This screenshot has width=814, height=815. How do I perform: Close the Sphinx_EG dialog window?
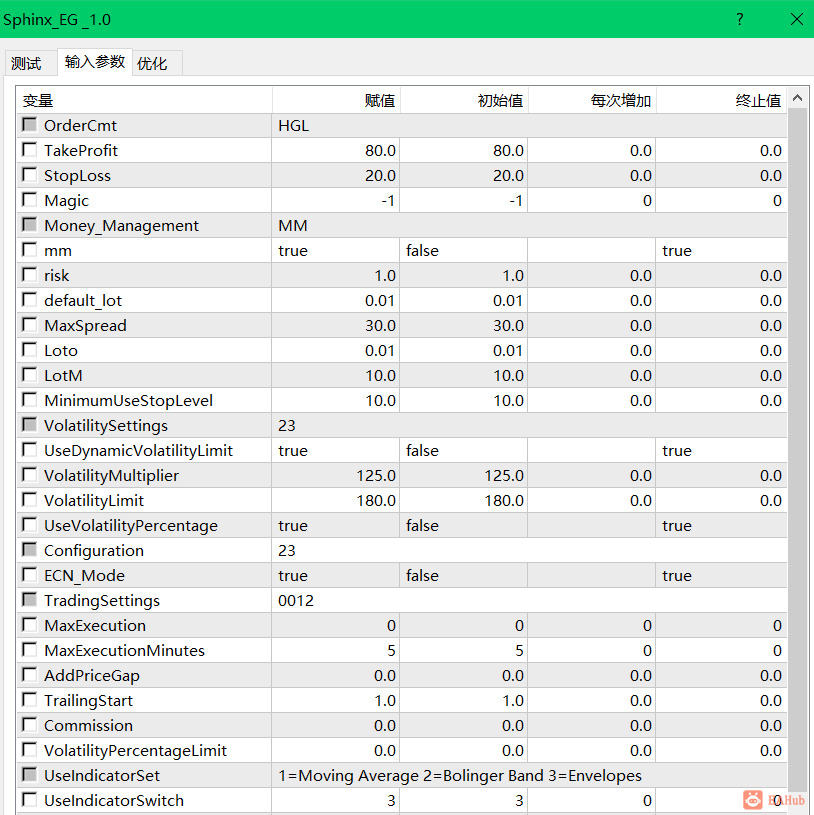coord(796,19)
